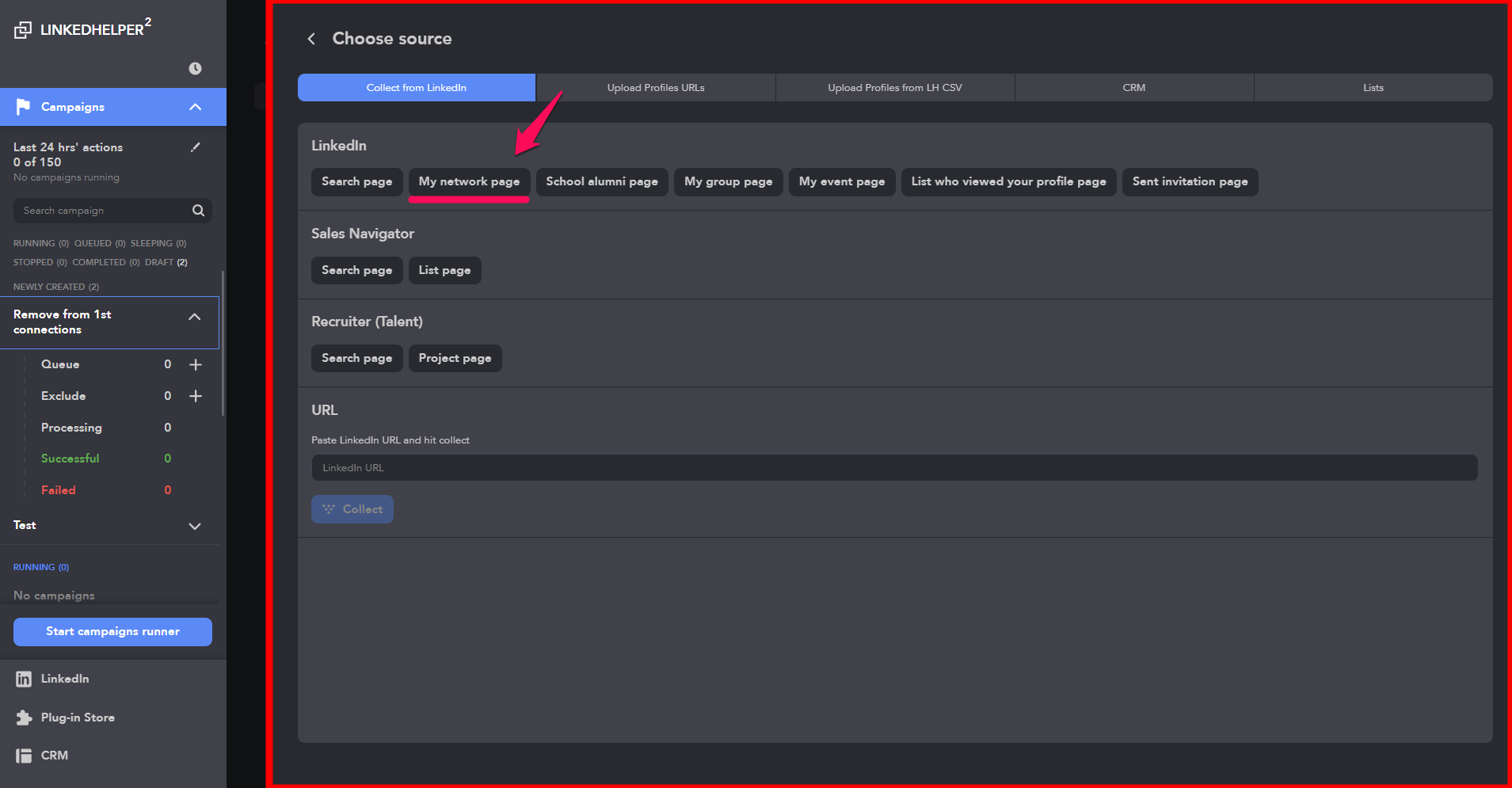Open the Plug-in Store puzzle icon
This screenshot has height=788, width=1512.
point(24,718)
